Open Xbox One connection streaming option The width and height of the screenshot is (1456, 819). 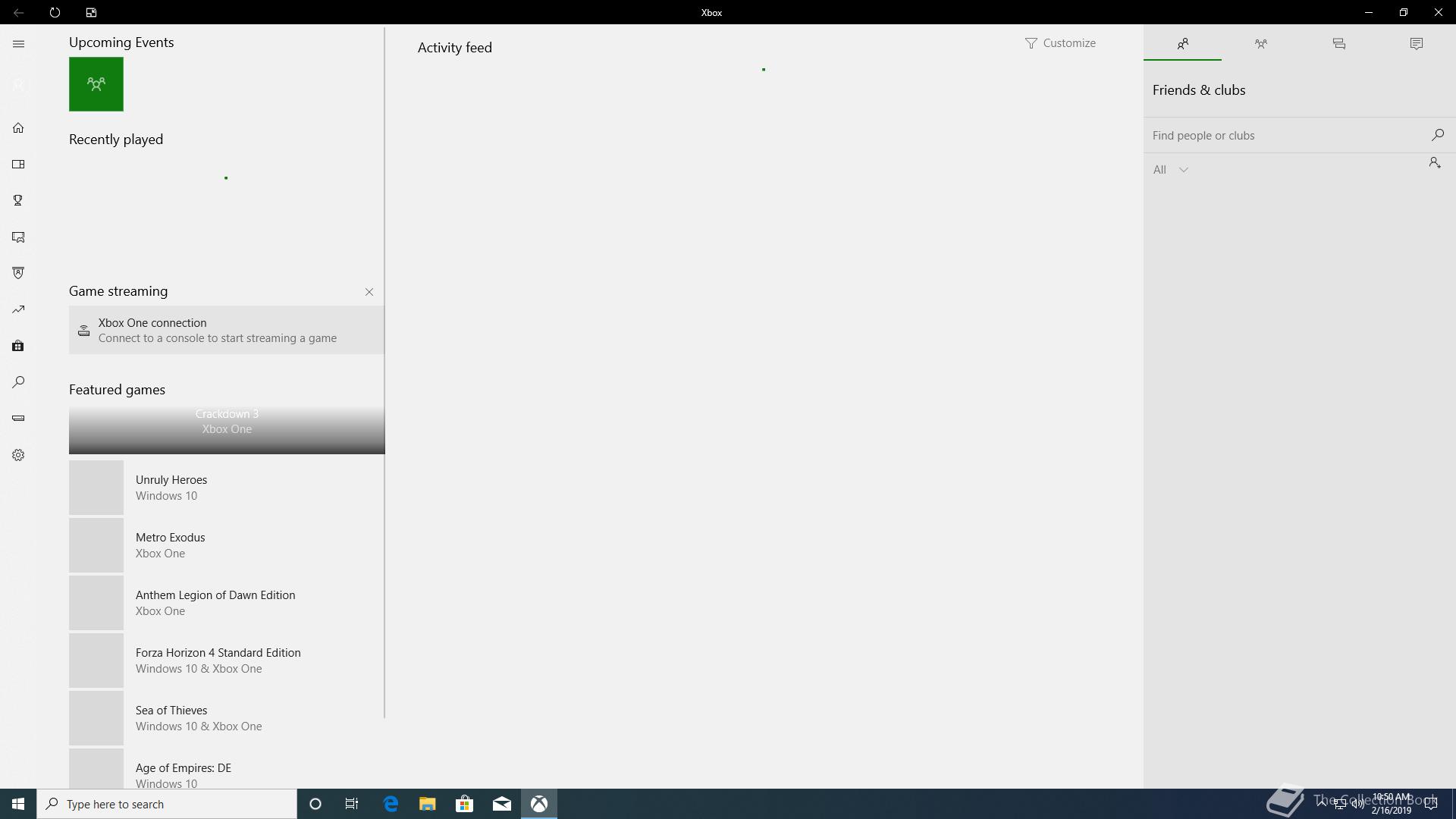(227, 330)
